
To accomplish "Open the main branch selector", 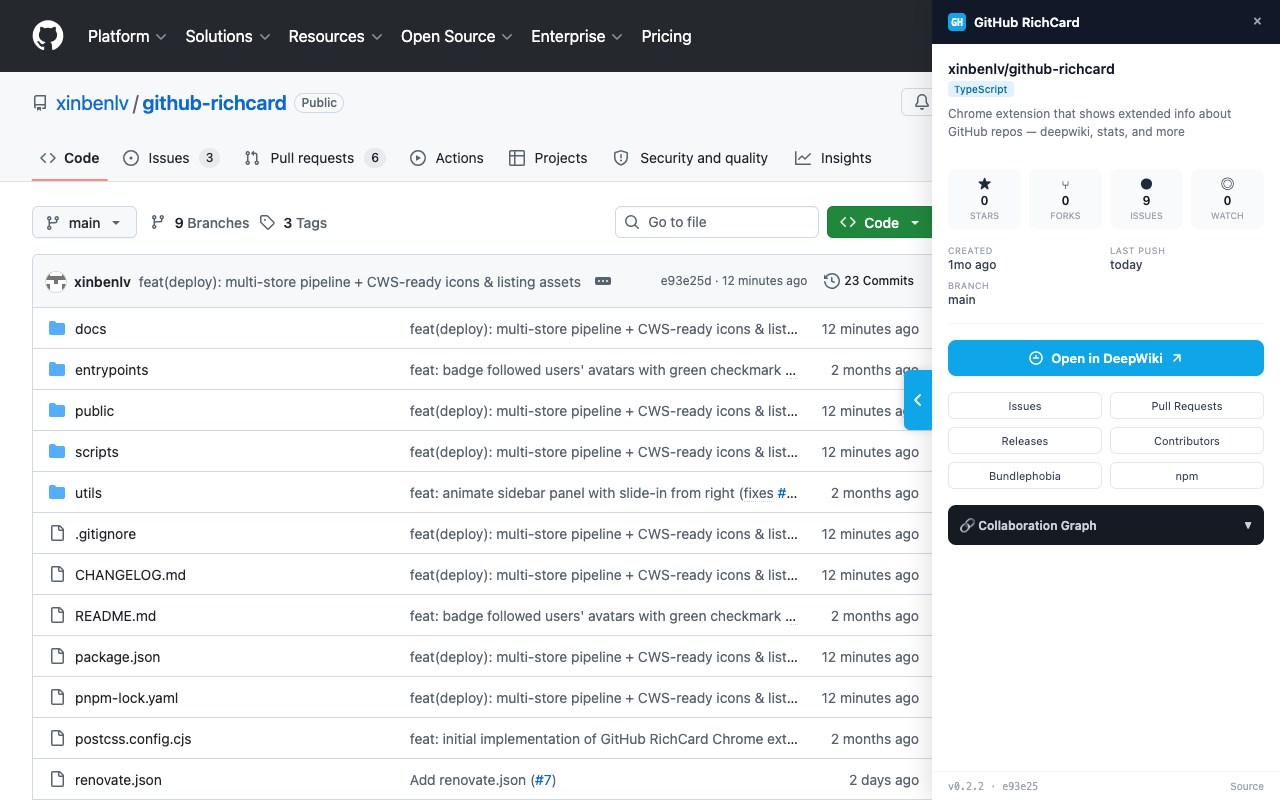I will [84, 222].
